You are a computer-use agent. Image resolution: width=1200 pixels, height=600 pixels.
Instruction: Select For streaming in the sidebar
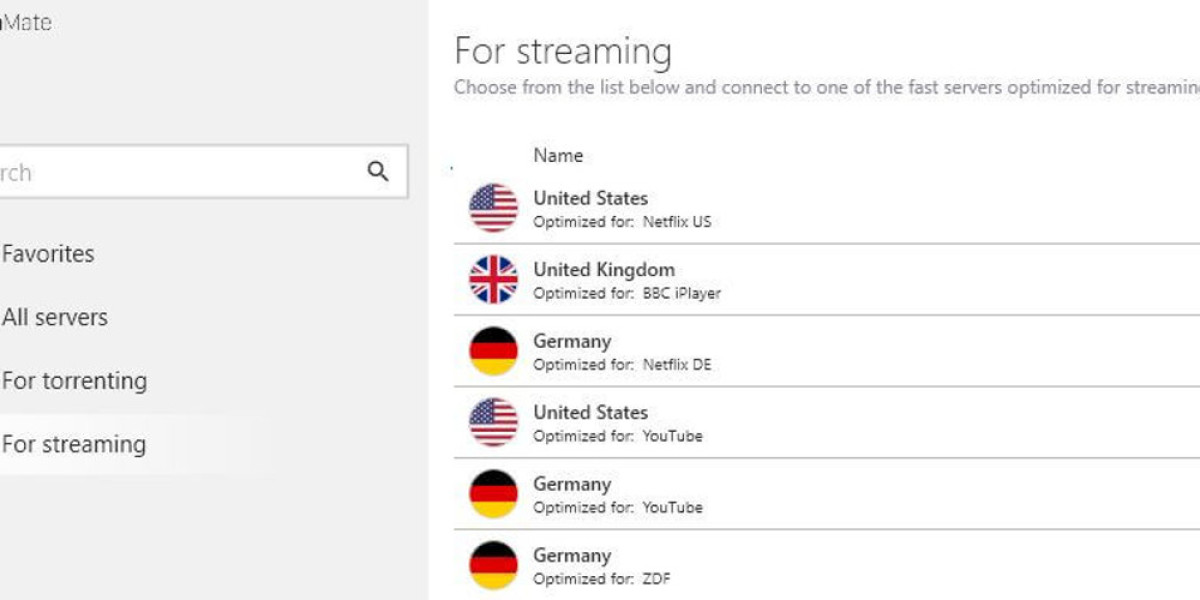point(74,444)
